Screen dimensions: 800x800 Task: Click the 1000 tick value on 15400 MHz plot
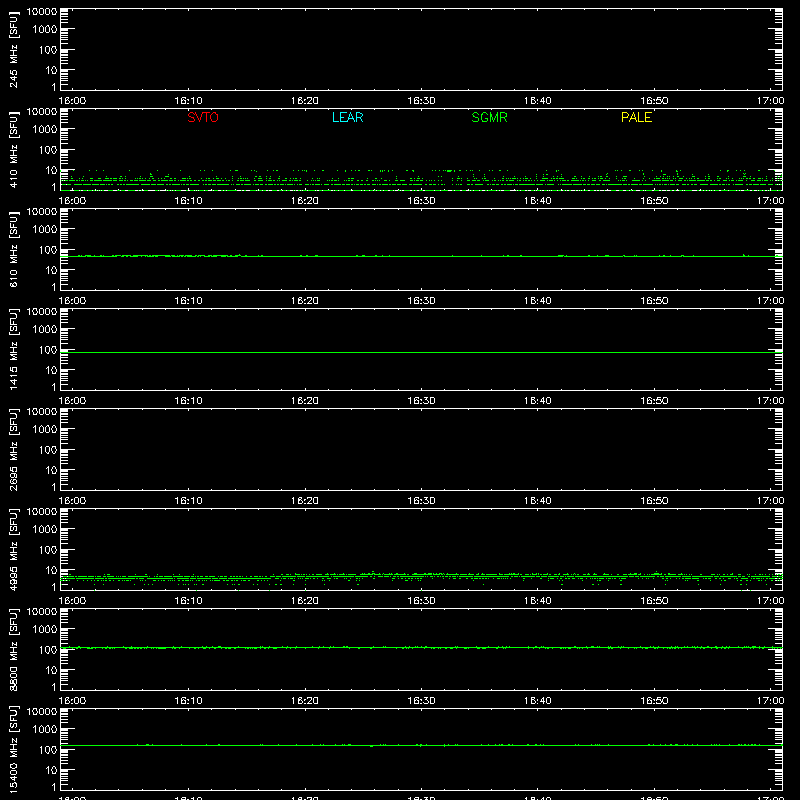pos(45,730)
